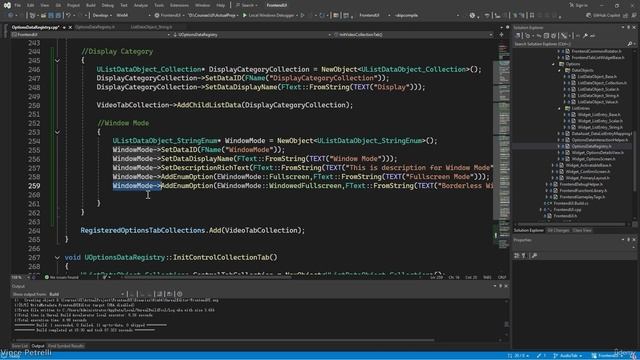The image size is (640, 360).
Task: Click Start Without Debugging outline play icon
Action: (302, 16)
